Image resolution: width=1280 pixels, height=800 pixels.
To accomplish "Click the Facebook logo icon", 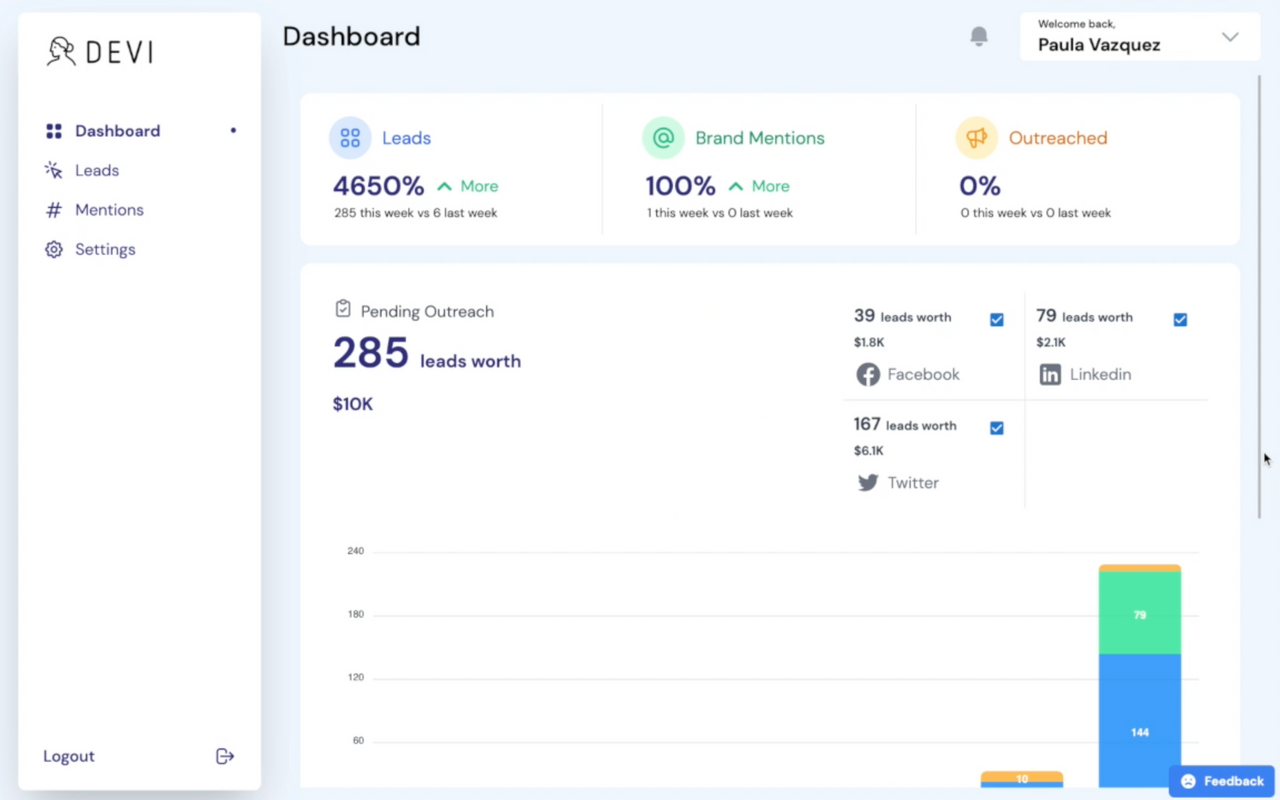I will [x=868, y=374].
